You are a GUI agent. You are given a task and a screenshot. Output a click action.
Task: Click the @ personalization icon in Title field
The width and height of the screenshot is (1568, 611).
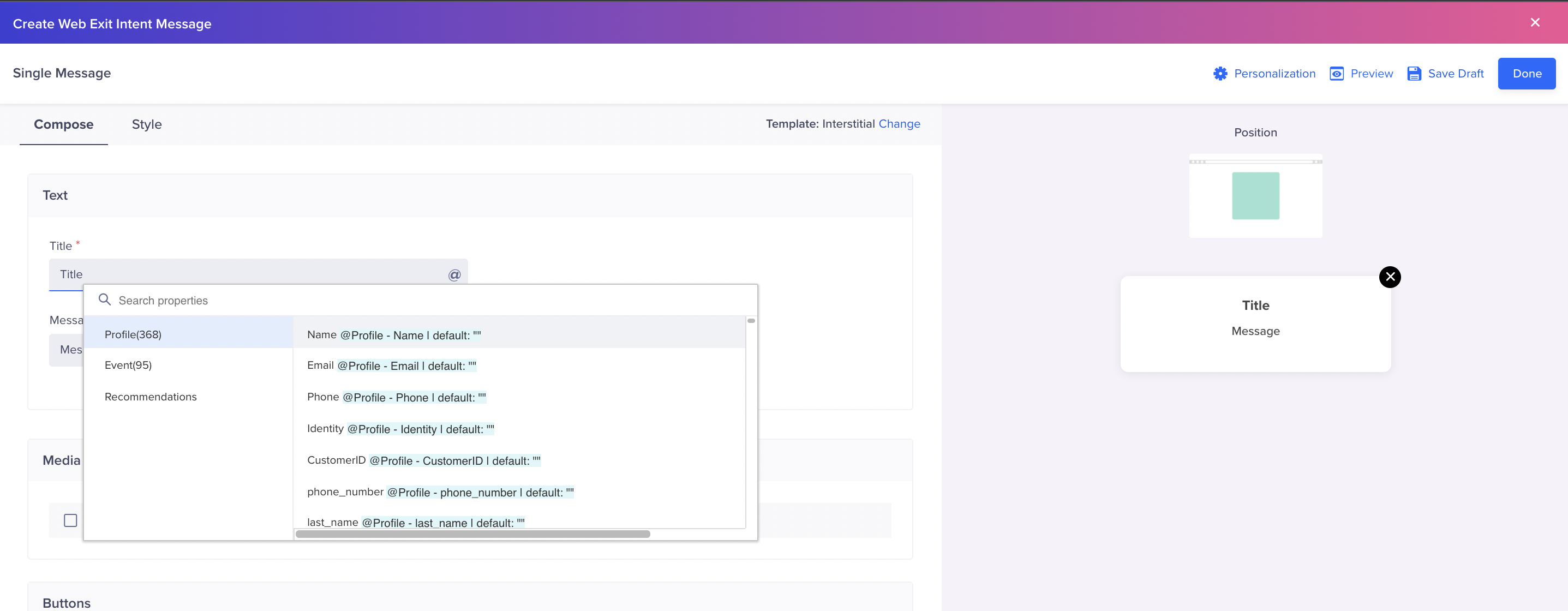(x=454, y=275)
